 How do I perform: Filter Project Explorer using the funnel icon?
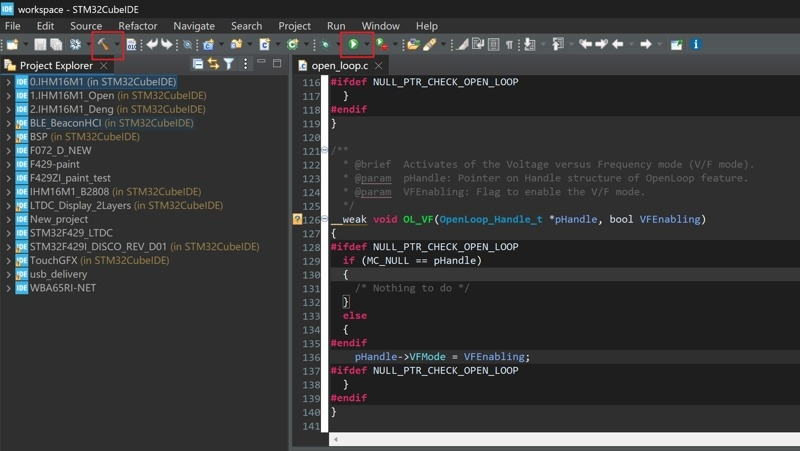pyautogui.click(x=229, y=64)
